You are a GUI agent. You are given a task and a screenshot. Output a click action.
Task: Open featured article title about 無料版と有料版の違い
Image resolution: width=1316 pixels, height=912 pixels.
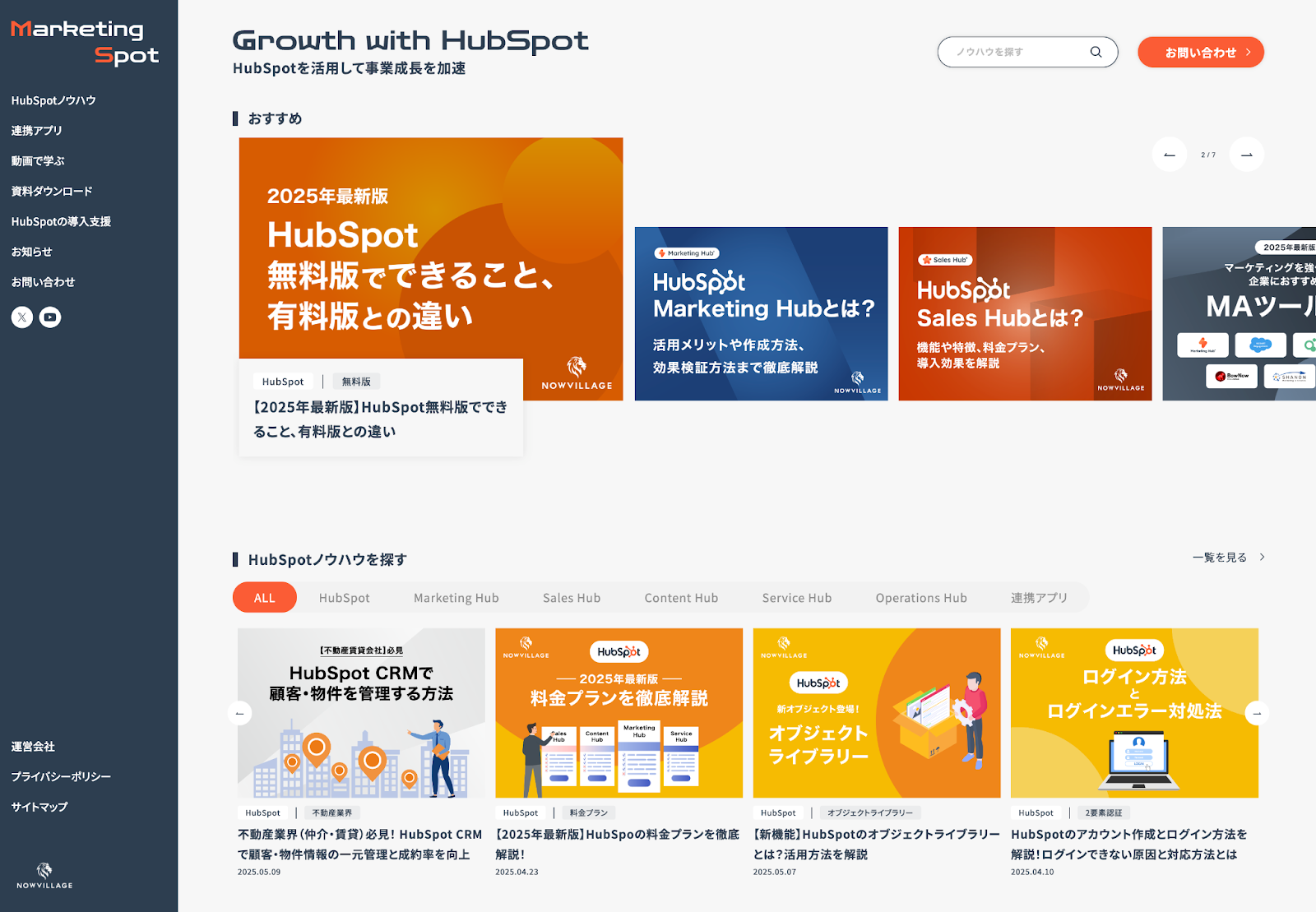point(381,419)
